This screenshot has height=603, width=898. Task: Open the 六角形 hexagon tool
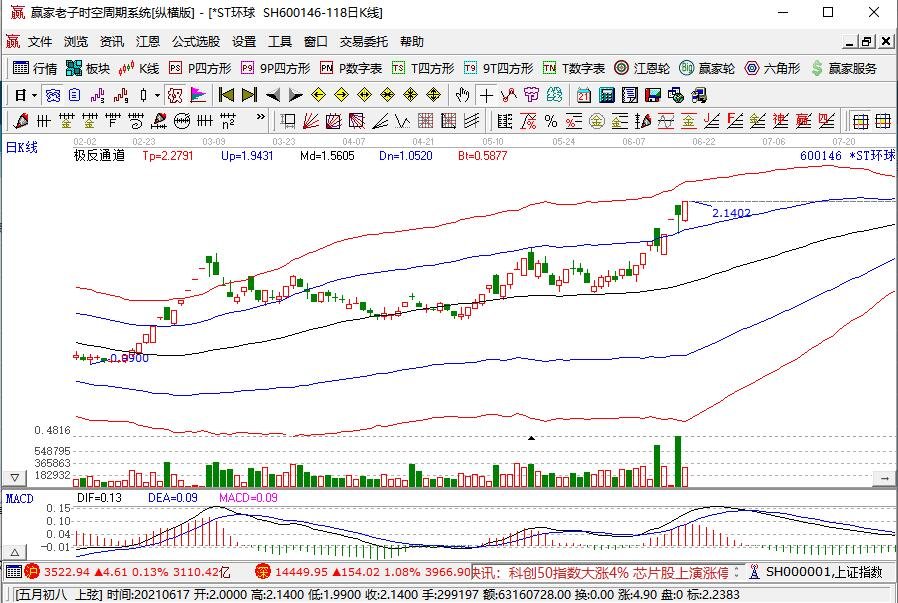772,69
